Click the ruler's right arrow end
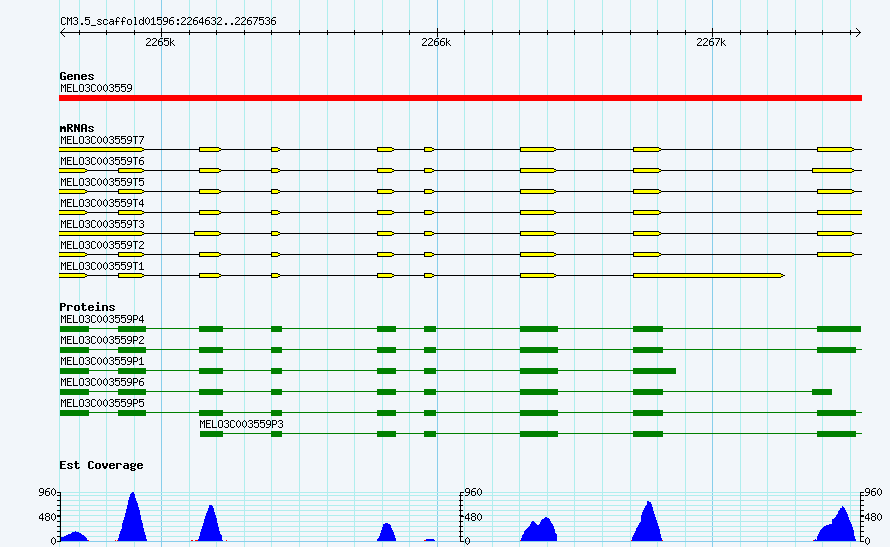The image size is (890, 547). click(x=858, y=33)
